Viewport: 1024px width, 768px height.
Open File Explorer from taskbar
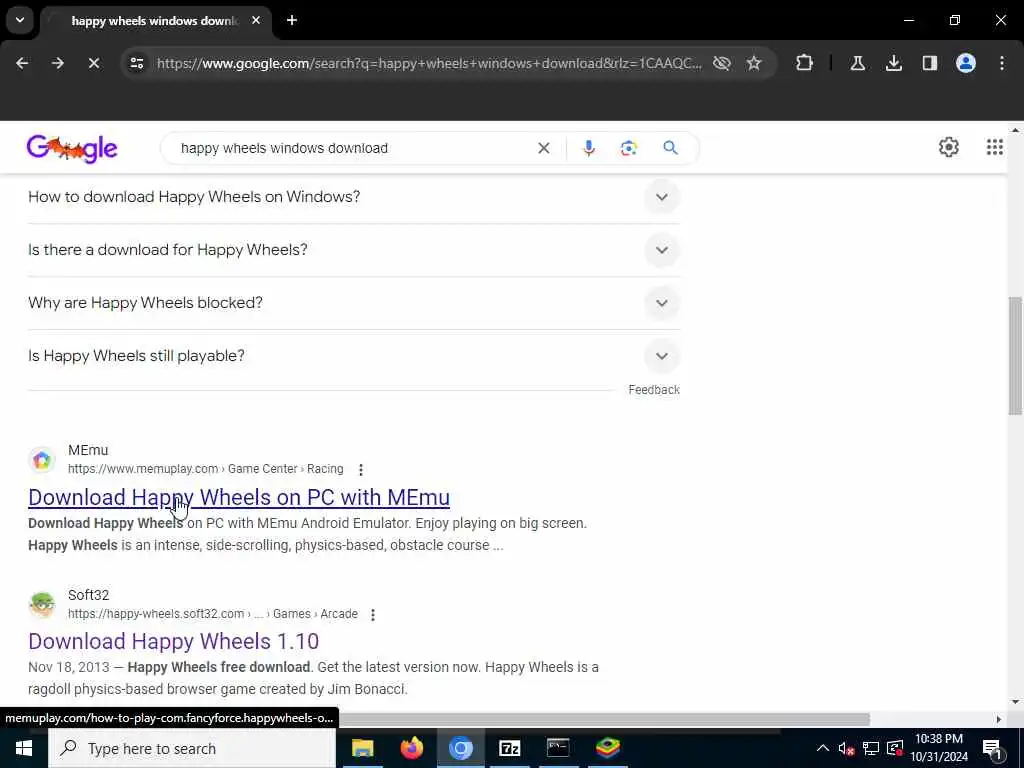362,748
